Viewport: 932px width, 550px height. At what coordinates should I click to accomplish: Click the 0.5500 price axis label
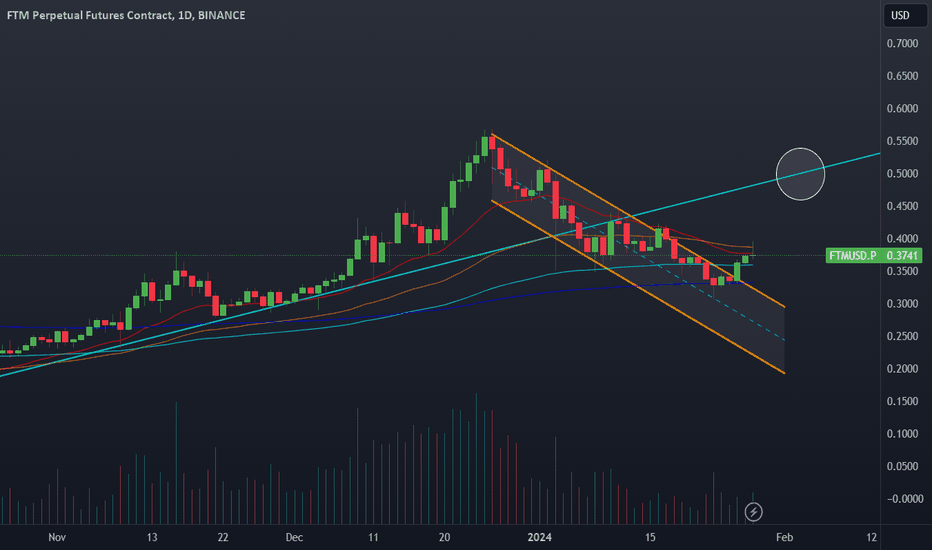click(902, 141)
